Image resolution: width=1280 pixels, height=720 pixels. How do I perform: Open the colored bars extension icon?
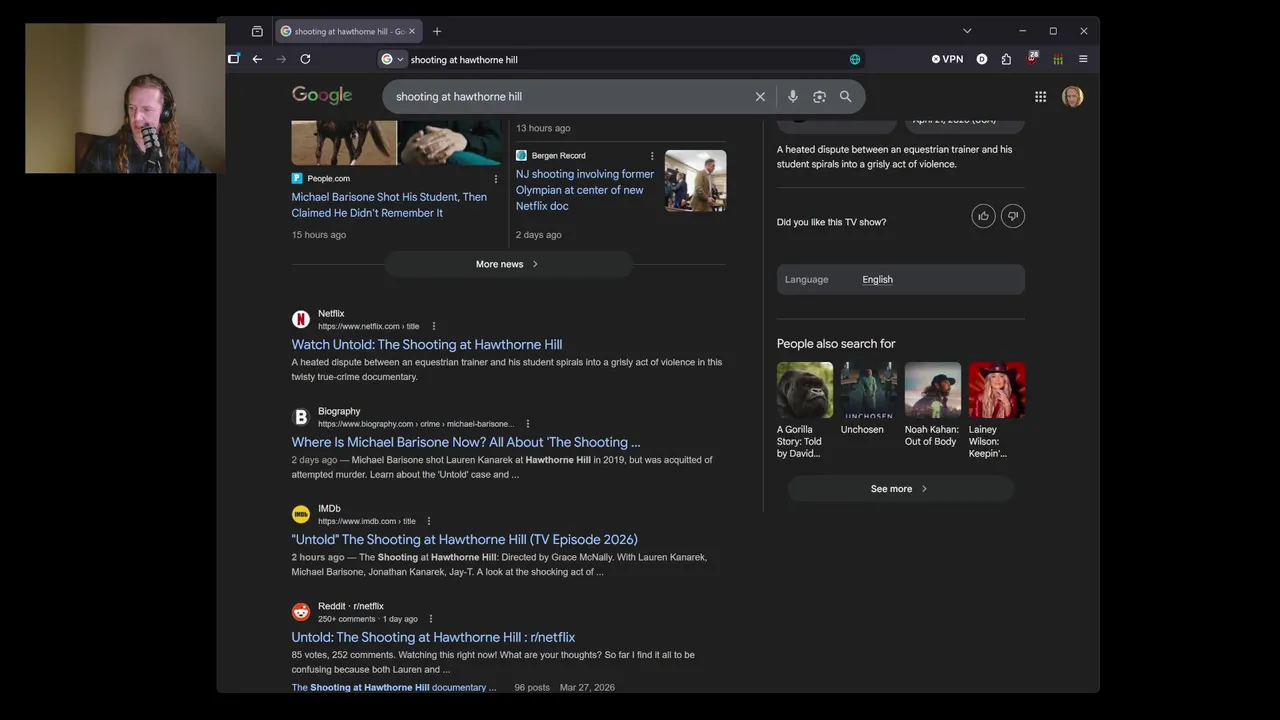coord(1058,59)
